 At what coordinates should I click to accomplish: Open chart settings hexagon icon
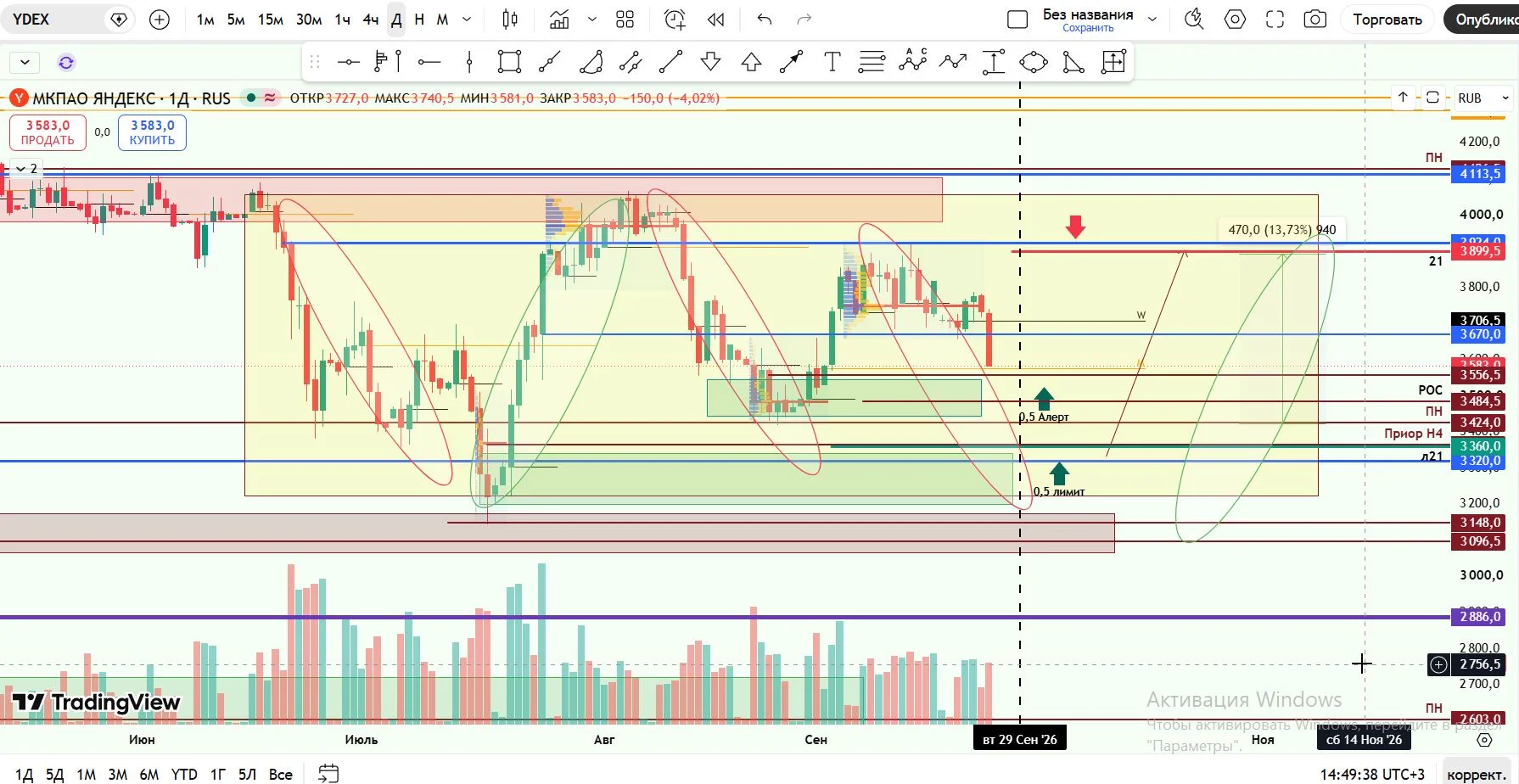(x=1235, y=20)
